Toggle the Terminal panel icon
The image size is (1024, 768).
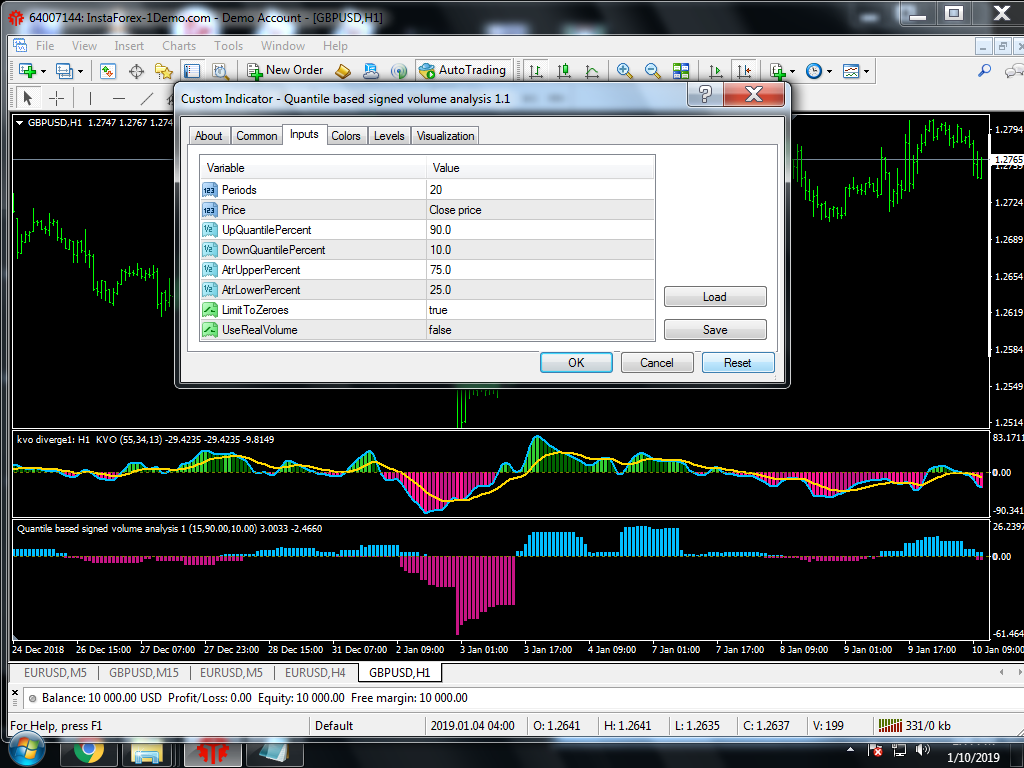coord(191,71)
